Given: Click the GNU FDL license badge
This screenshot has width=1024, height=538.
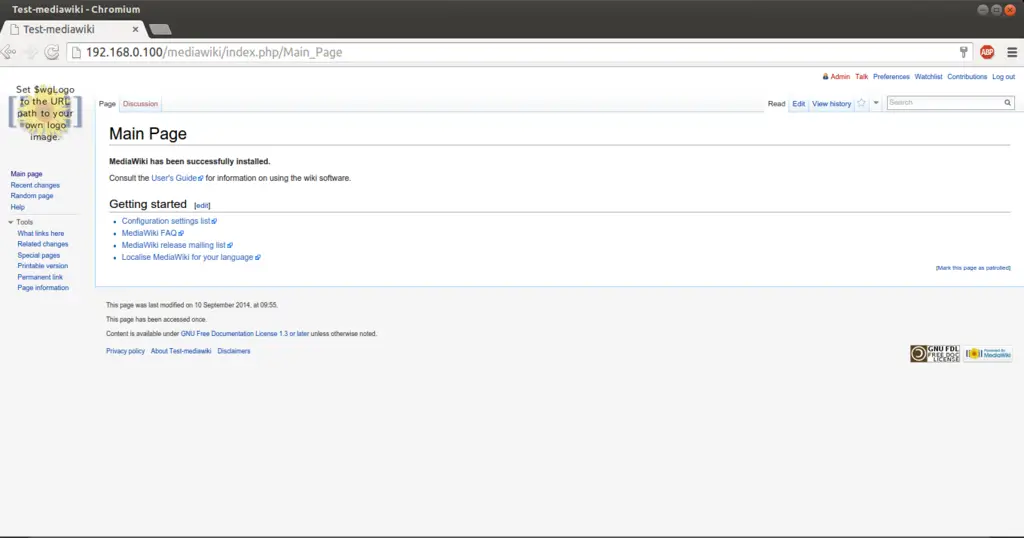Looking at the screenshot, I should 935,353.
